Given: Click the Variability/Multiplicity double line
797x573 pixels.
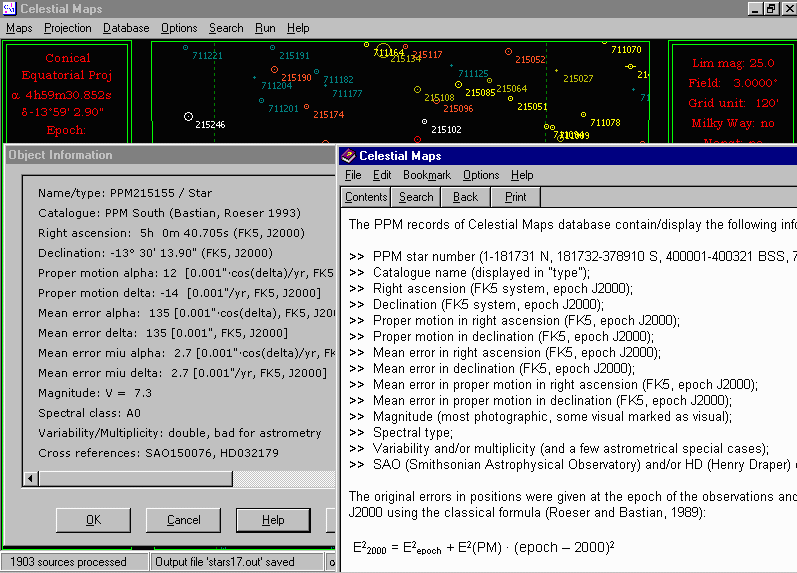Looking at the screenshot, I should click(x=179, y=433).
